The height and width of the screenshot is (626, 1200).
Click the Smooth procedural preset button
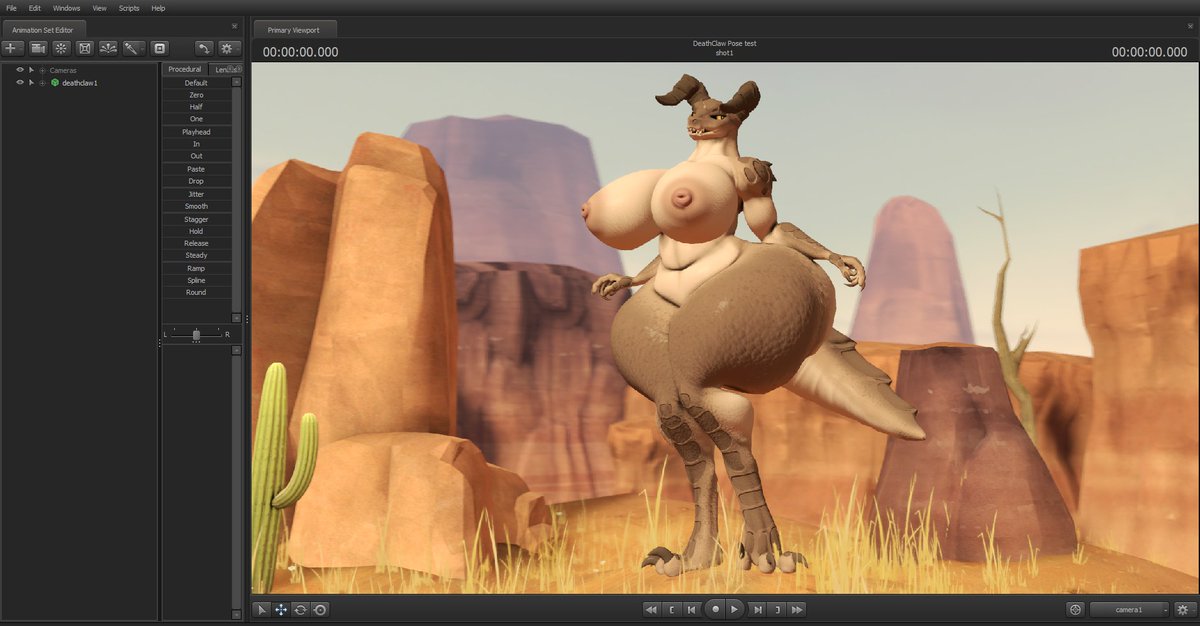click(196, 206)
